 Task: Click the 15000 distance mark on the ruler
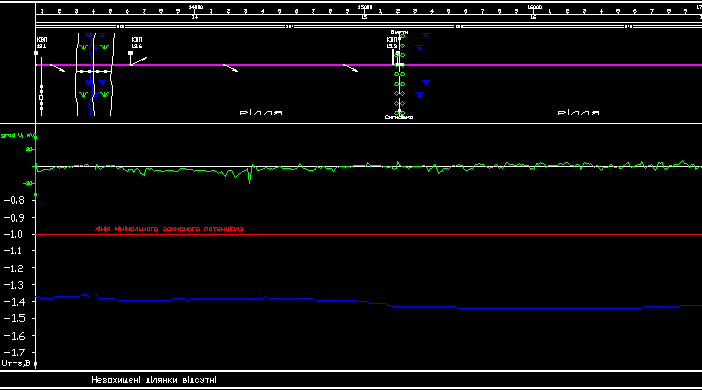[365, 7]
